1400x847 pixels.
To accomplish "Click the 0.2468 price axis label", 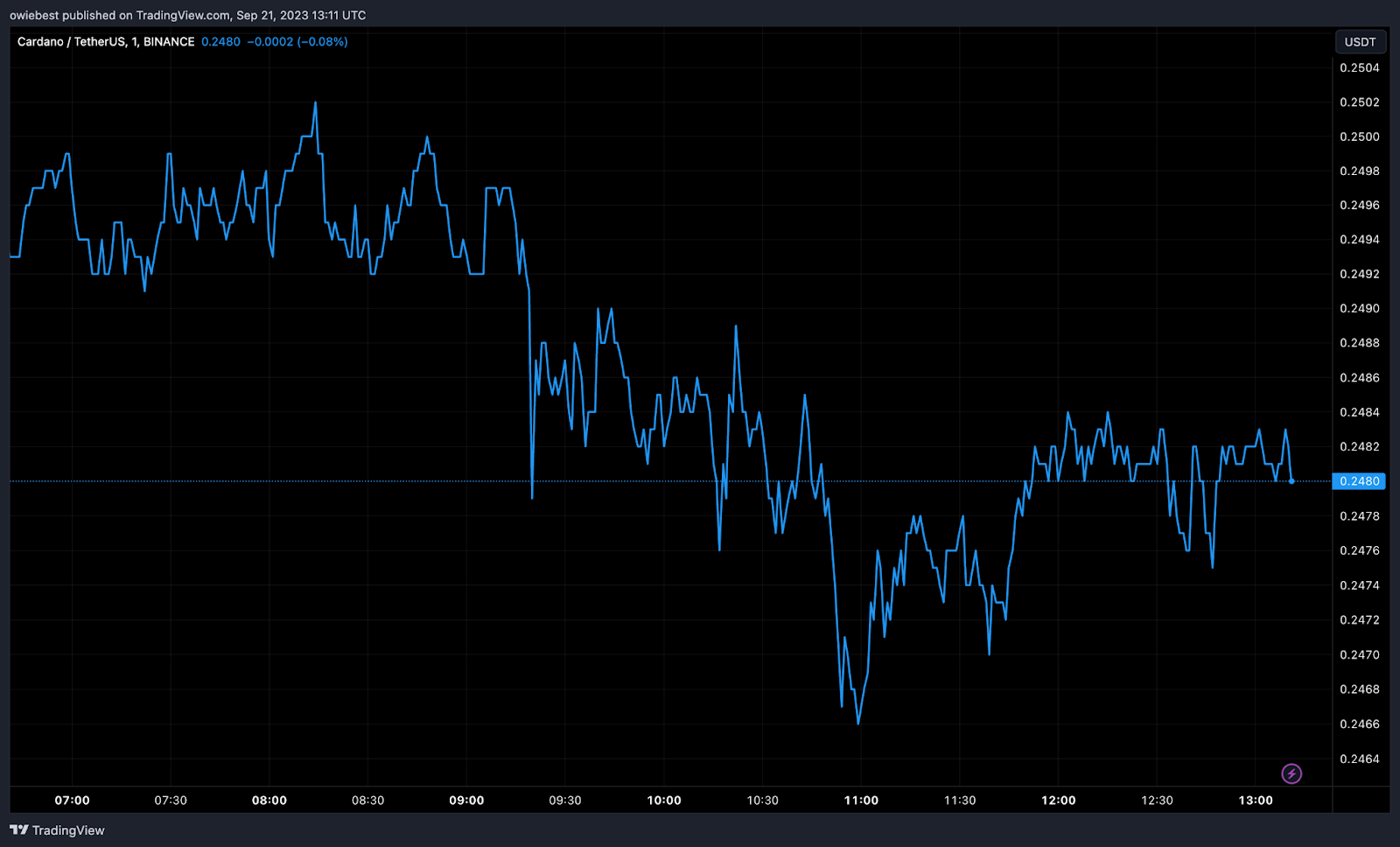I will 1360,689.
